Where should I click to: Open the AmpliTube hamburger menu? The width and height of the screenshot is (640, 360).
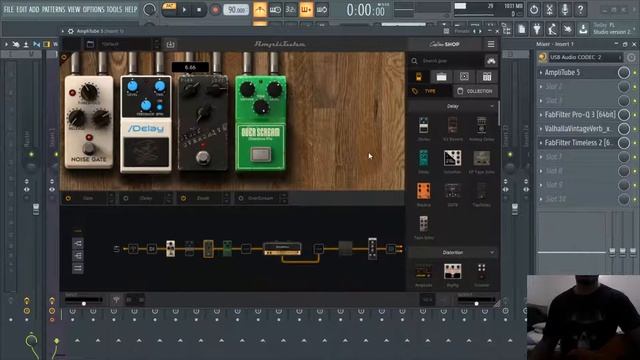click(491, 44)
